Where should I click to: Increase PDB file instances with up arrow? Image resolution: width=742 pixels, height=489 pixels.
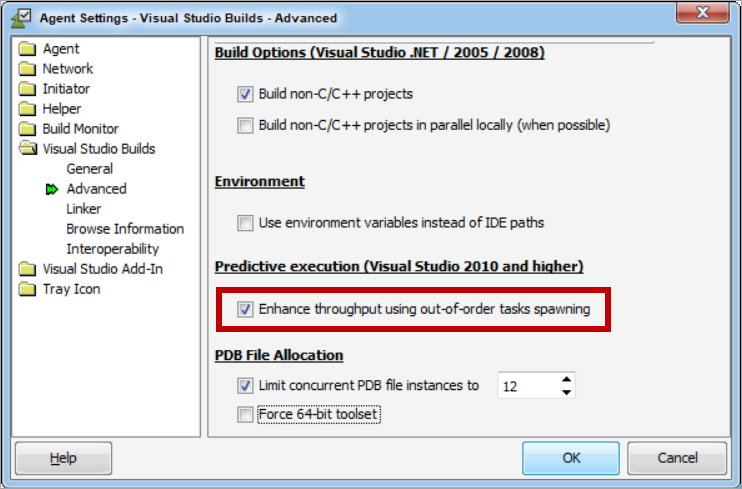pos(567,379)
